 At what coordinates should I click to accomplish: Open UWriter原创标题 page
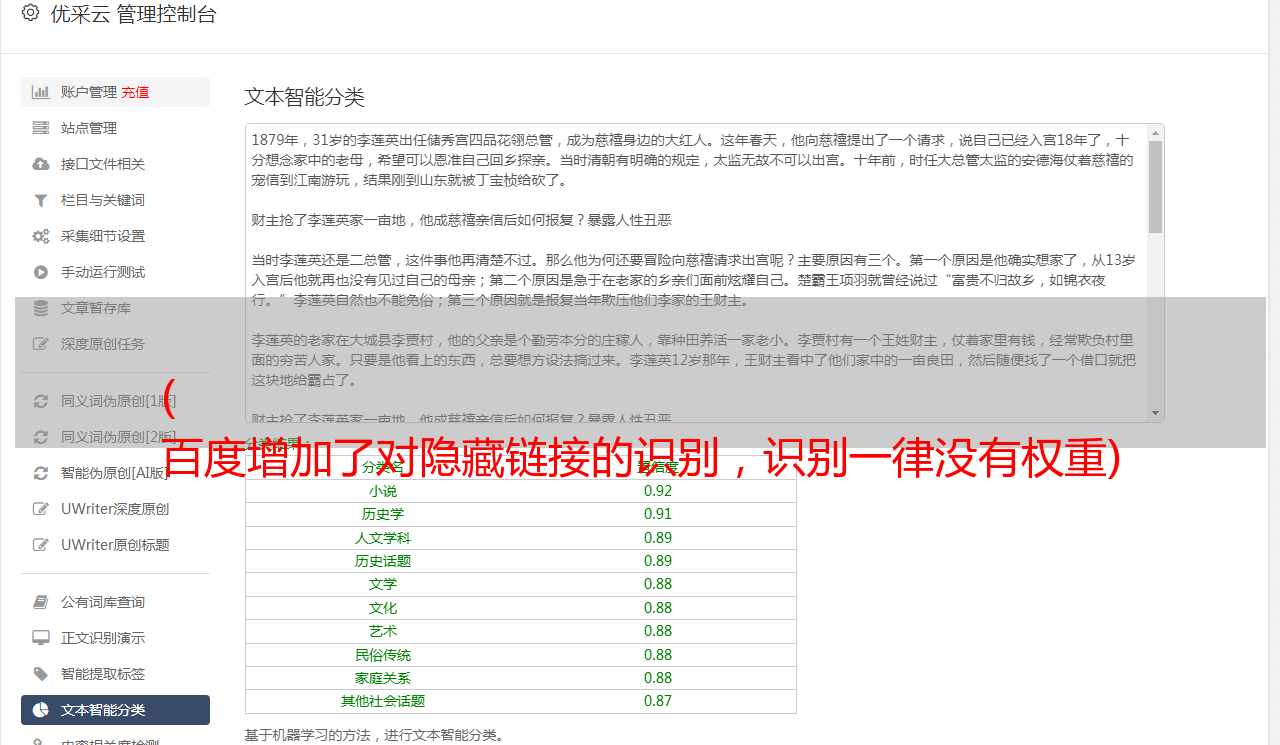click(x=115, y=545)
